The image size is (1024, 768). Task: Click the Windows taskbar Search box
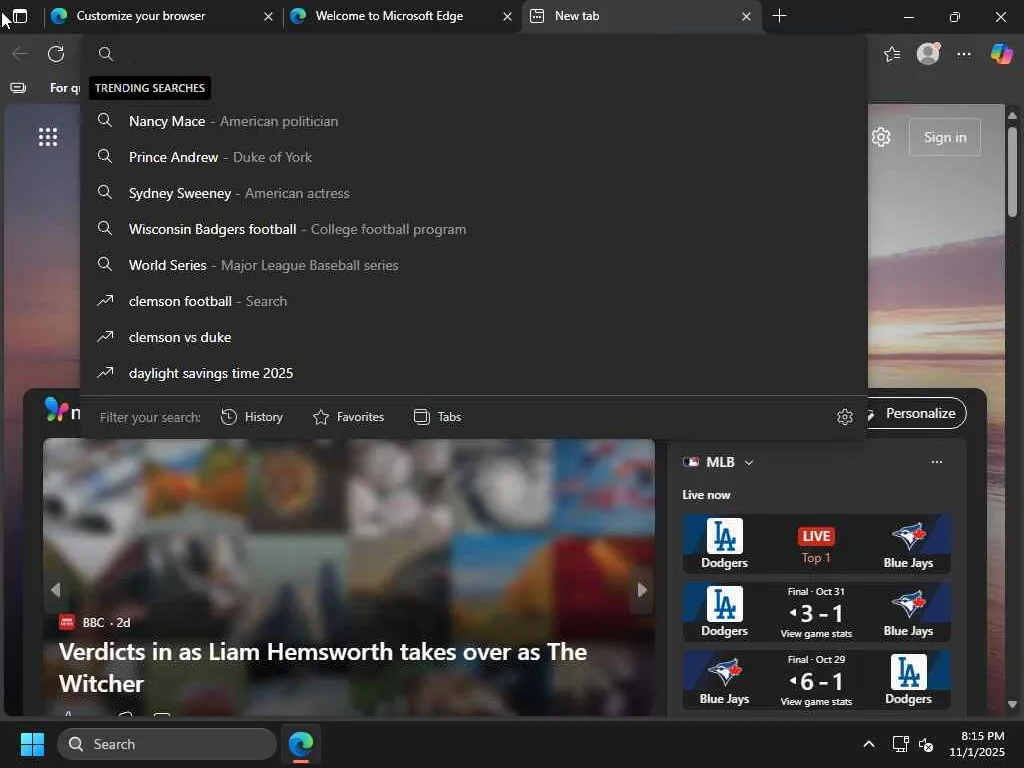[167, 744]
